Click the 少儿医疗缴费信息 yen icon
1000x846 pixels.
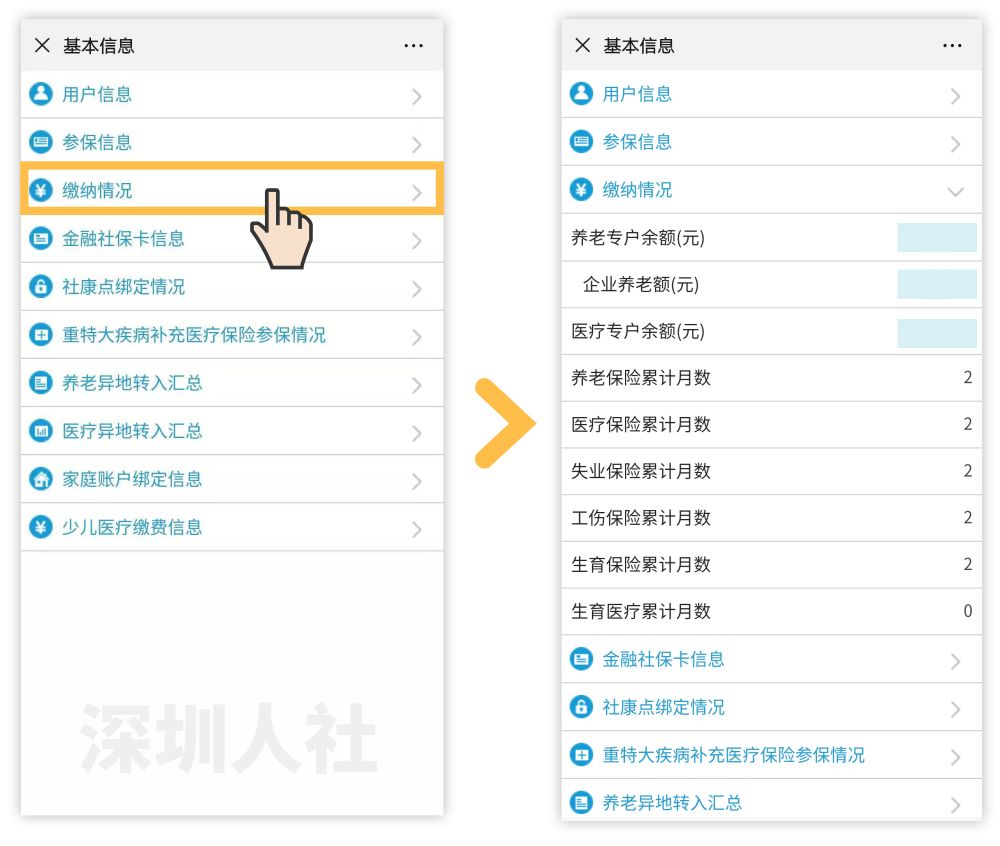(x=40, y=527)
